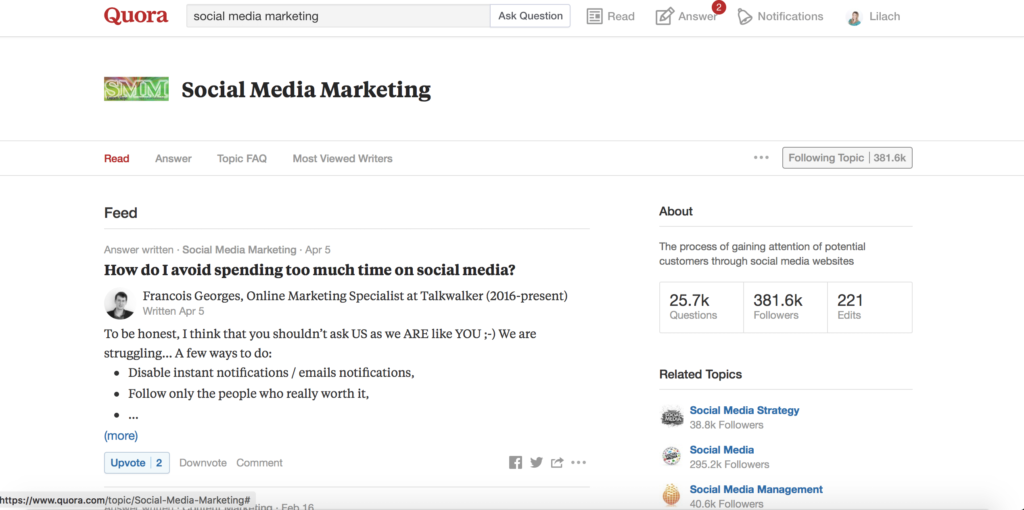Share answer on Facebook
1024x510 pixels.
(x=515, y=462)
